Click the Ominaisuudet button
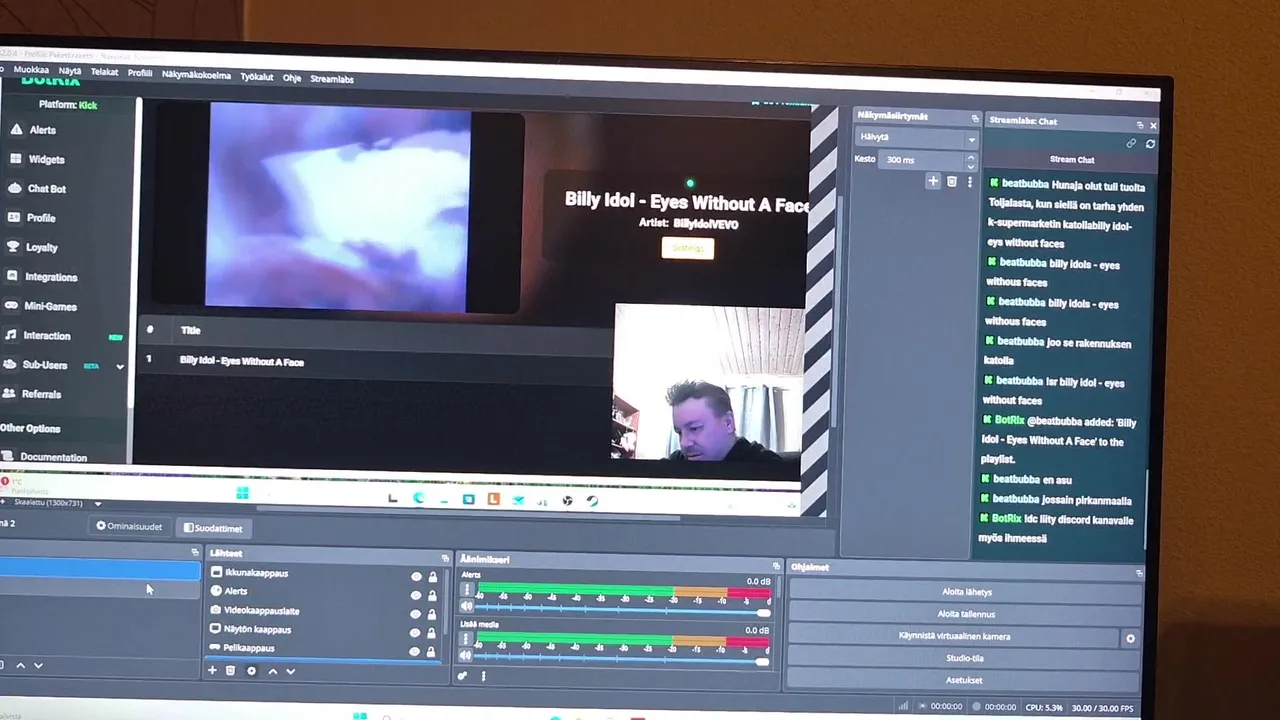Screen dimensions: 1280x720 click(129, 526)
